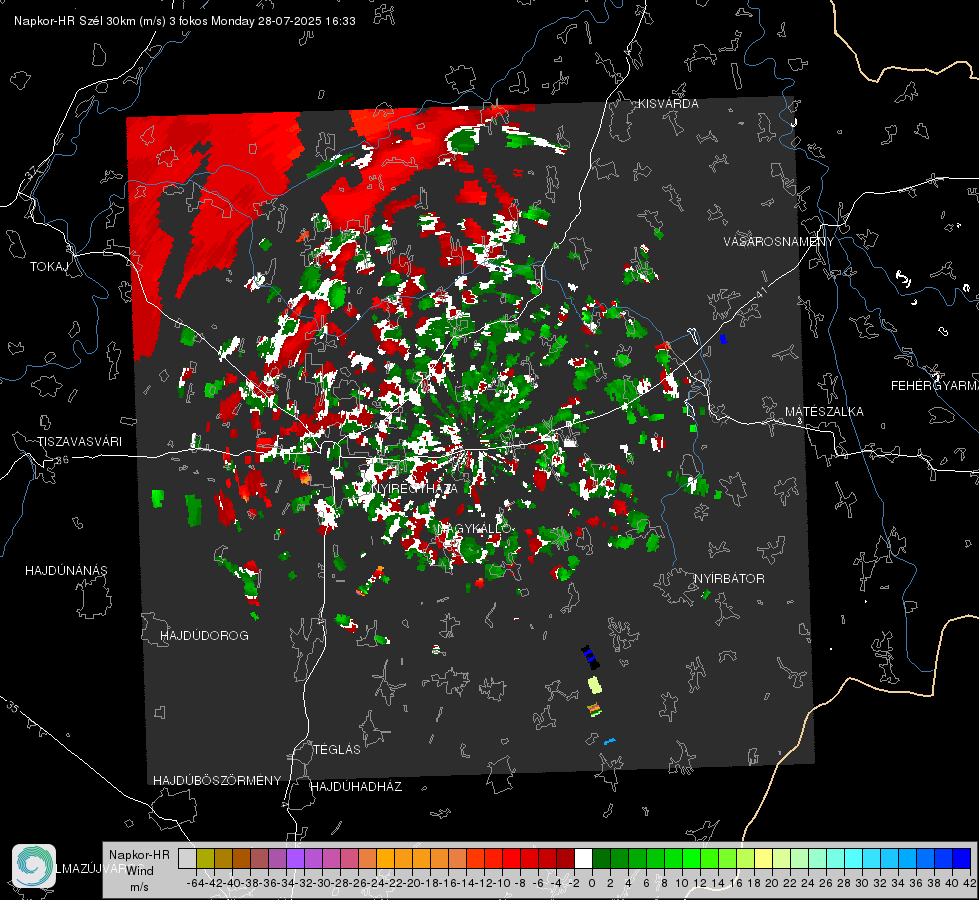Select the white swatch in the wind legend
Screen dimensions: 979x900
coord(583,858)
